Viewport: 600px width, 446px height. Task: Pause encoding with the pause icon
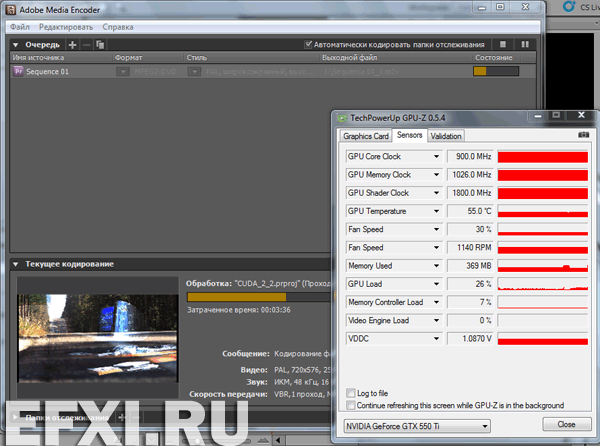point(525,44)
